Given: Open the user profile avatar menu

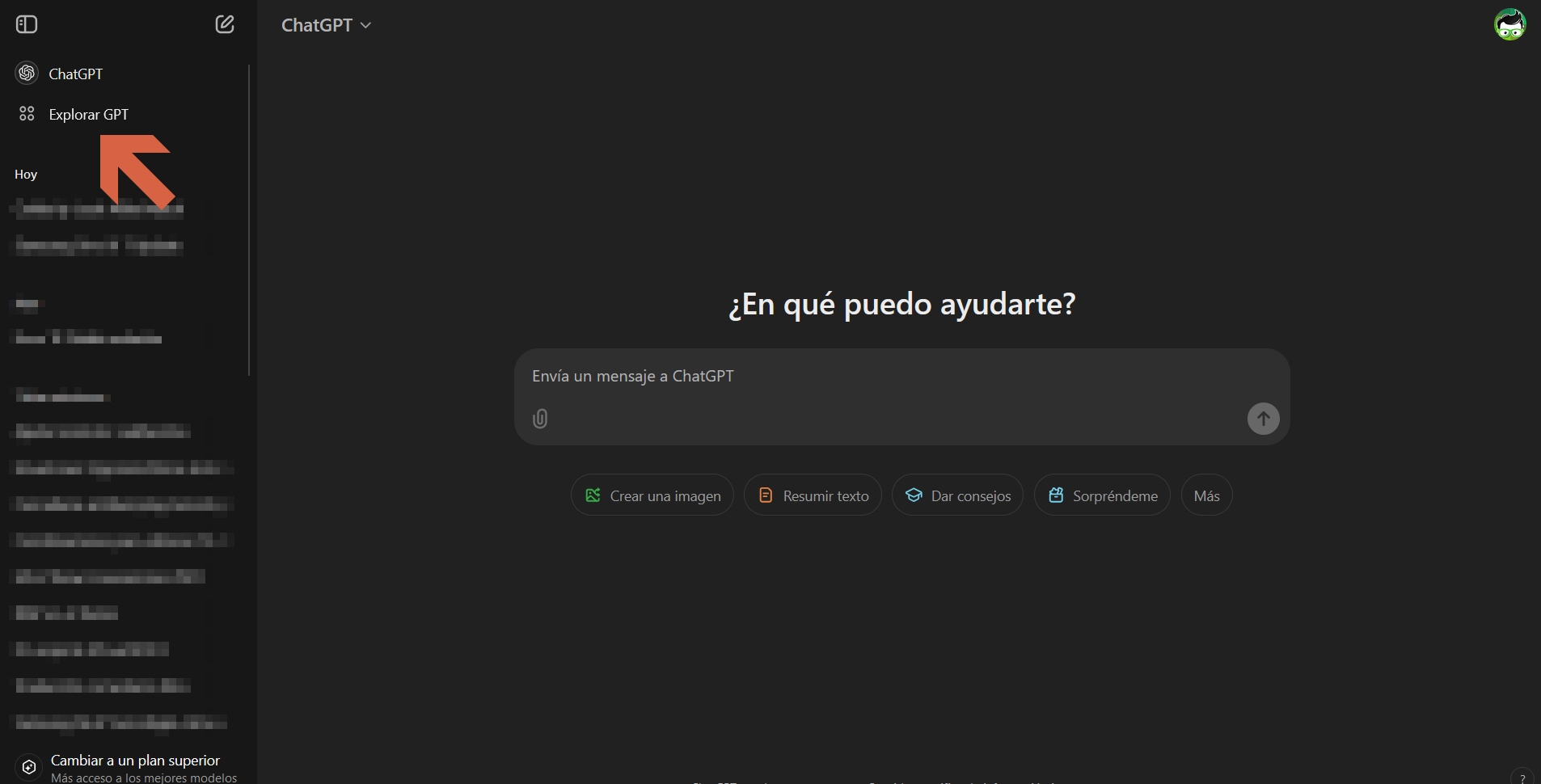Looking at the screenshot, I should (x=1509, y=24).
